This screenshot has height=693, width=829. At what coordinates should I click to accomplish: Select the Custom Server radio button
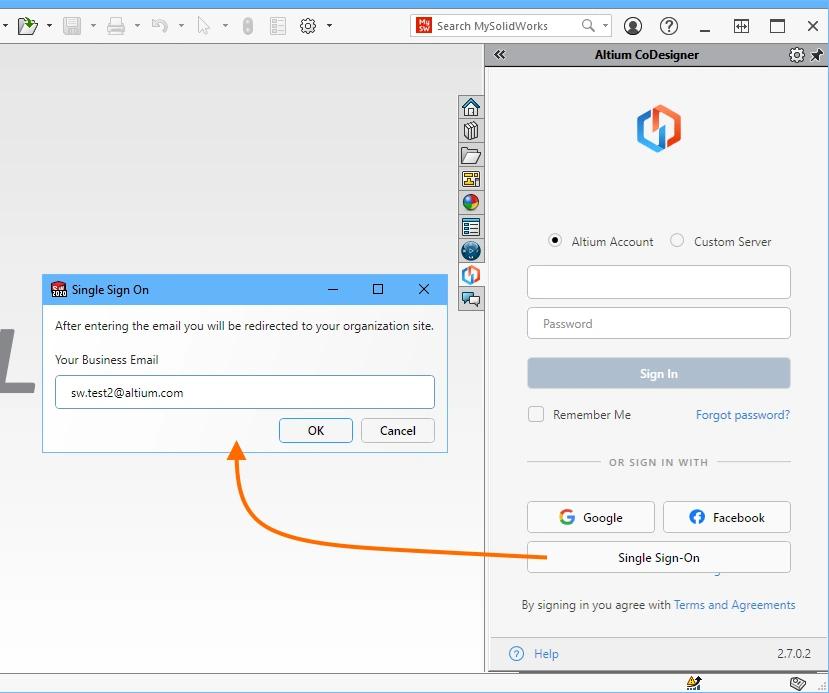[x=676, y=241]
